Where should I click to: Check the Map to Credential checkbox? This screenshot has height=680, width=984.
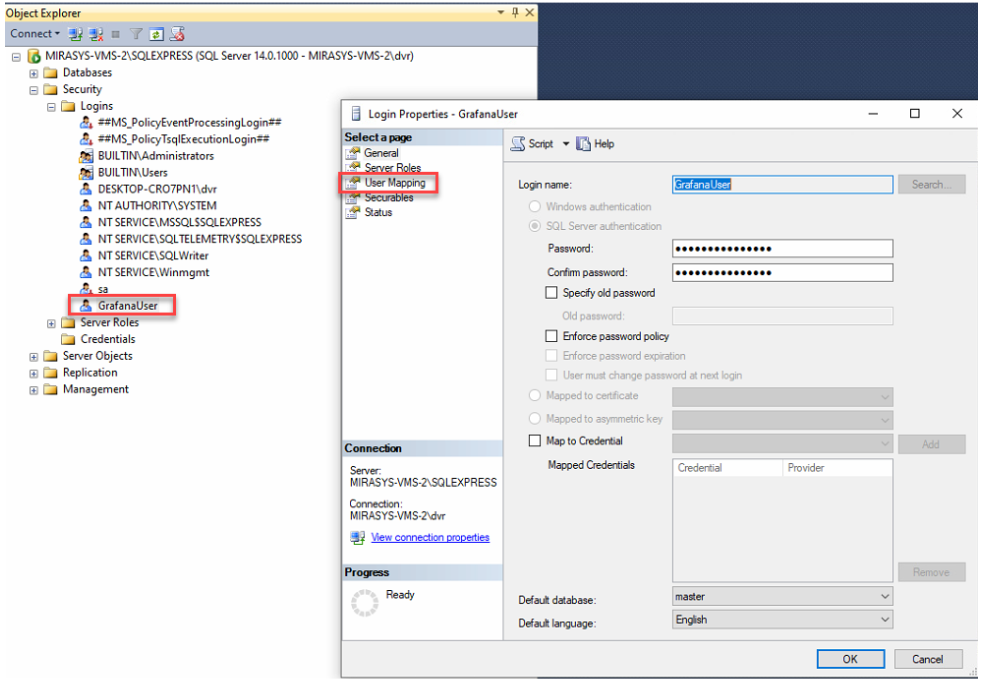(x=534, y=441)
